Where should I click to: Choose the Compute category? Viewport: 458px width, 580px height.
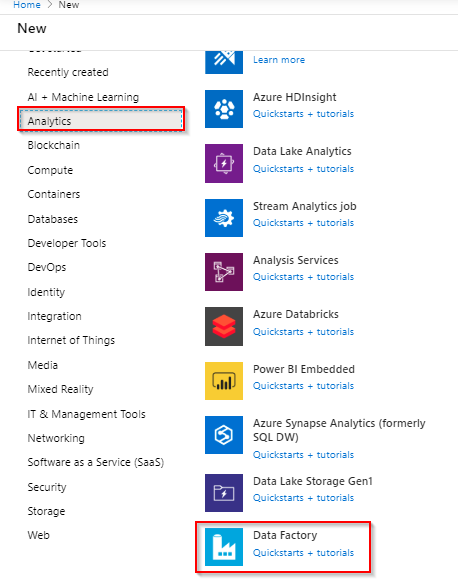pos(50,170)
